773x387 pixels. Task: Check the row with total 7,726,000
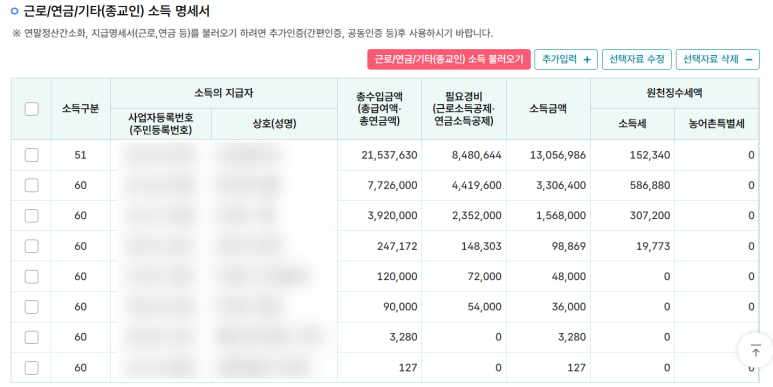(x=32, y=185)
